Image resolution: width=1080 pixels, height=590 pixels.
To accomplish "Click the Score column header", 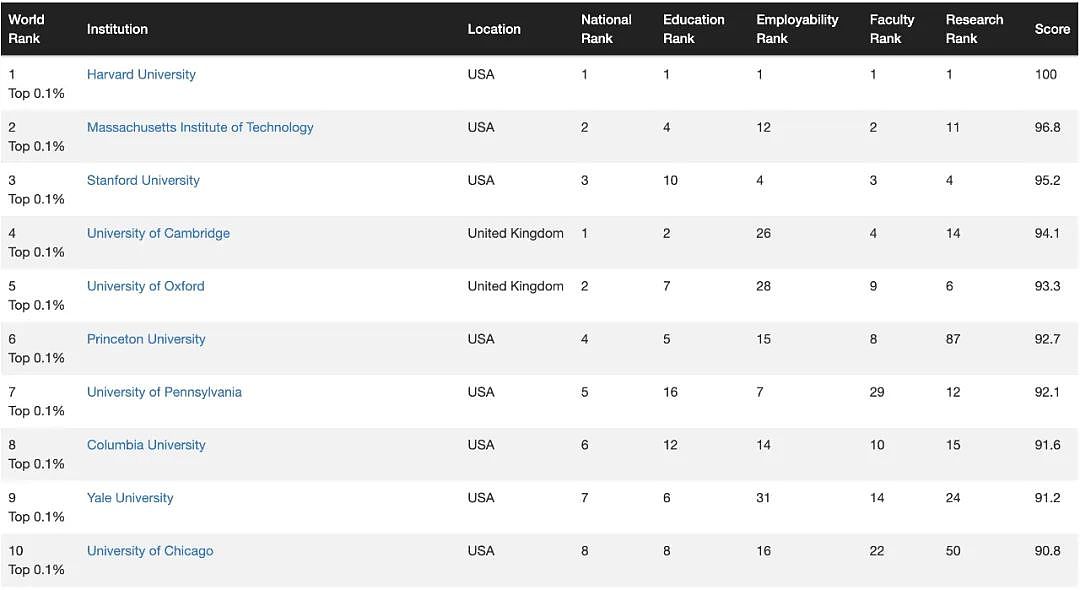I will (1052, 29).
